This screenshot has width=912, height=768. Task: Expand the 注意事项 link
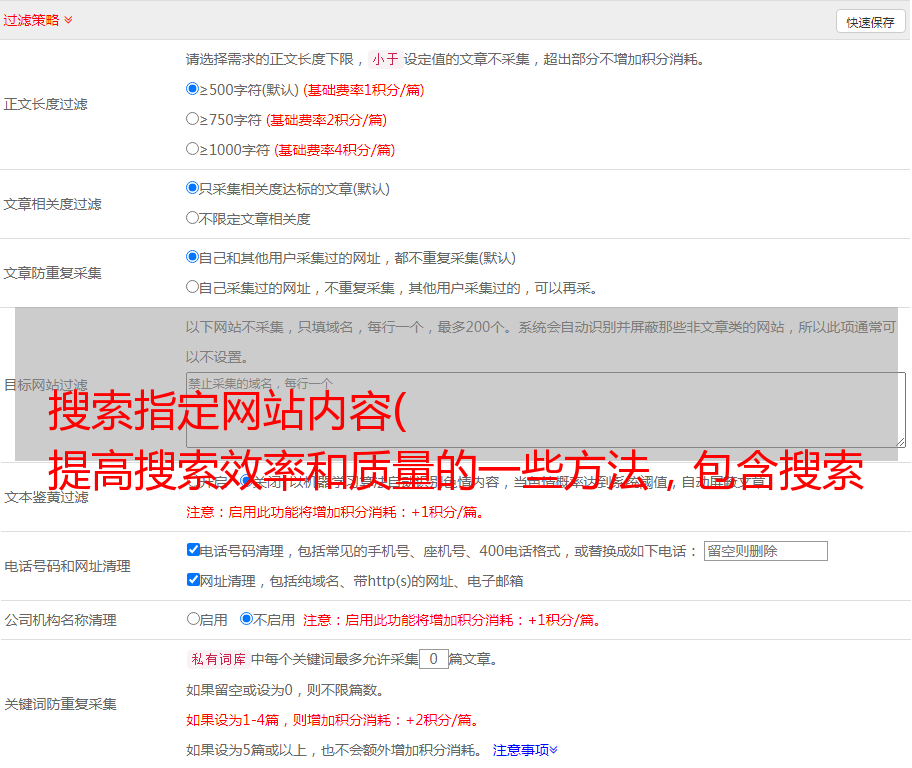point(525,749)
